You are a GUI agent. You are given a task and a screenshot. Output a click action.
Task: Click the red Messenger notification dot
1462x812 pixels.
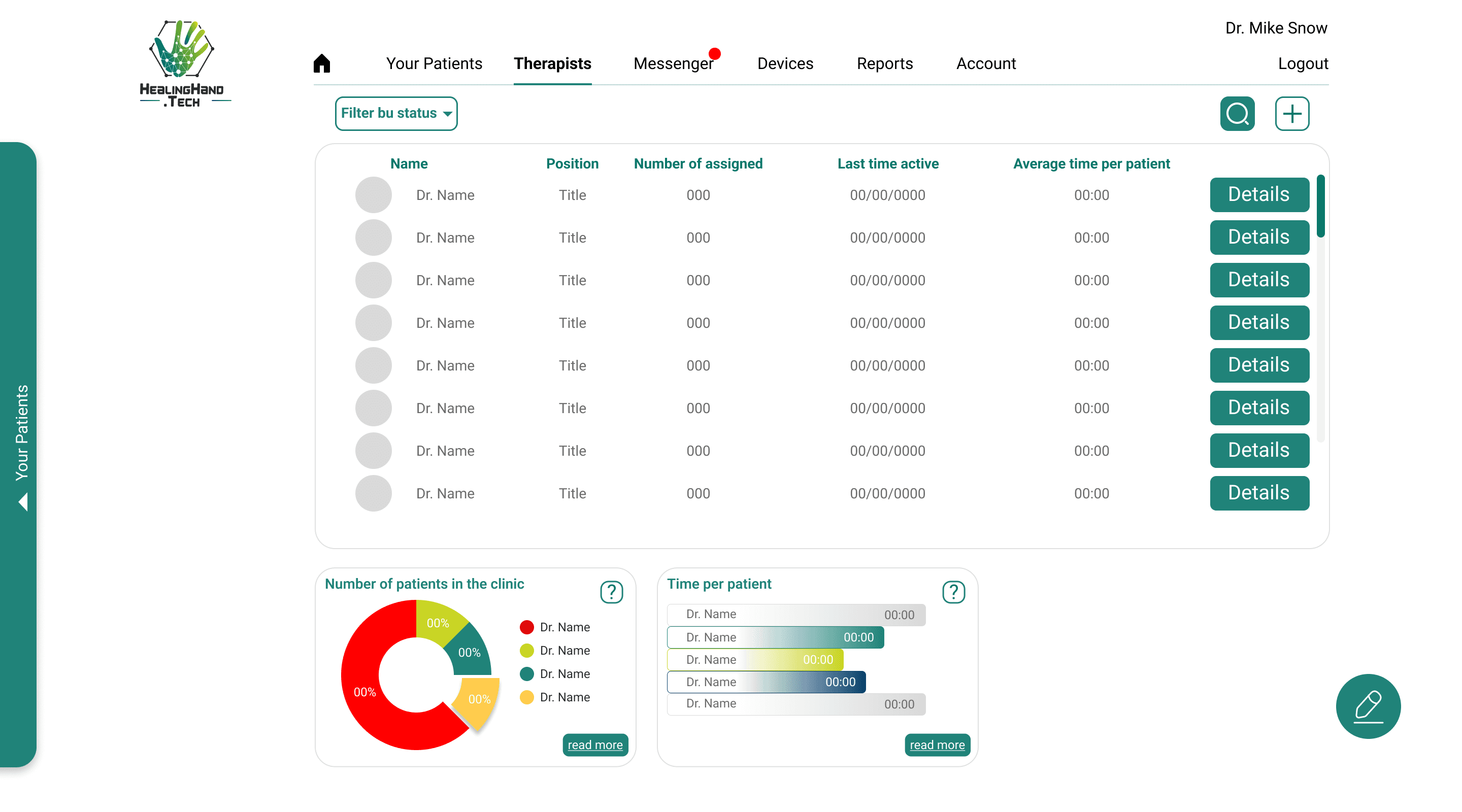pyautogui.click(x=715, y=54)
